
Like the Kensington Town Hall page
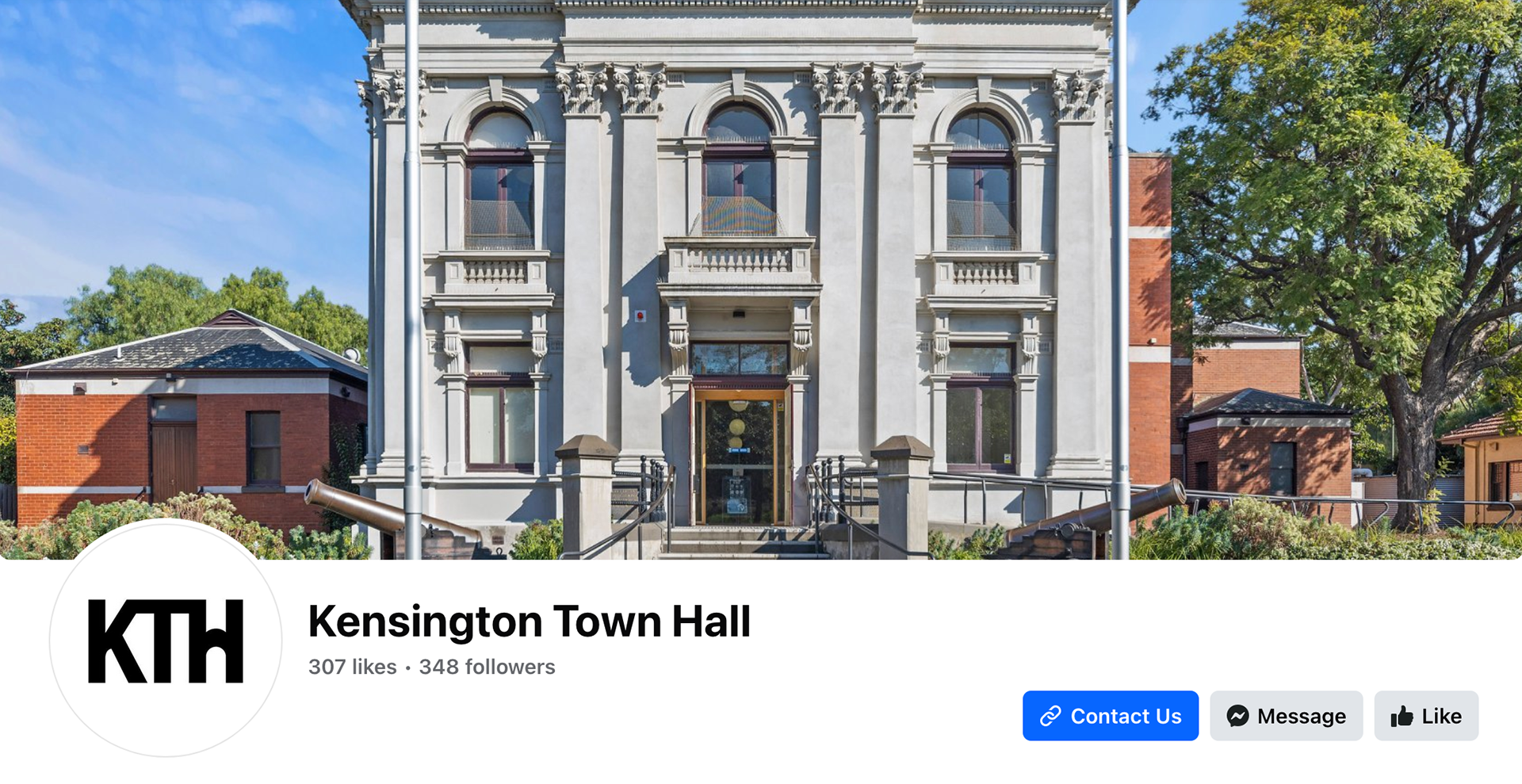1426,716
